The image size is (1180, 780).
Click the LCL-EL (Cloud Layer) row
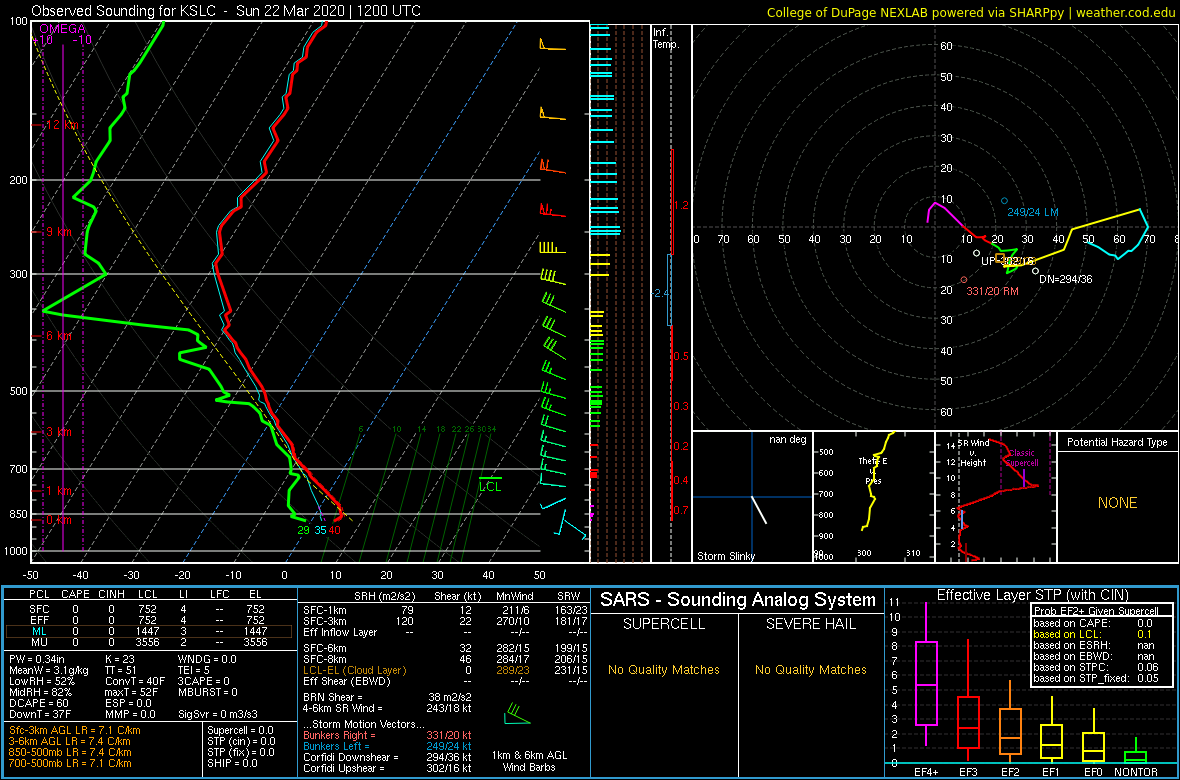coord(446,670)
